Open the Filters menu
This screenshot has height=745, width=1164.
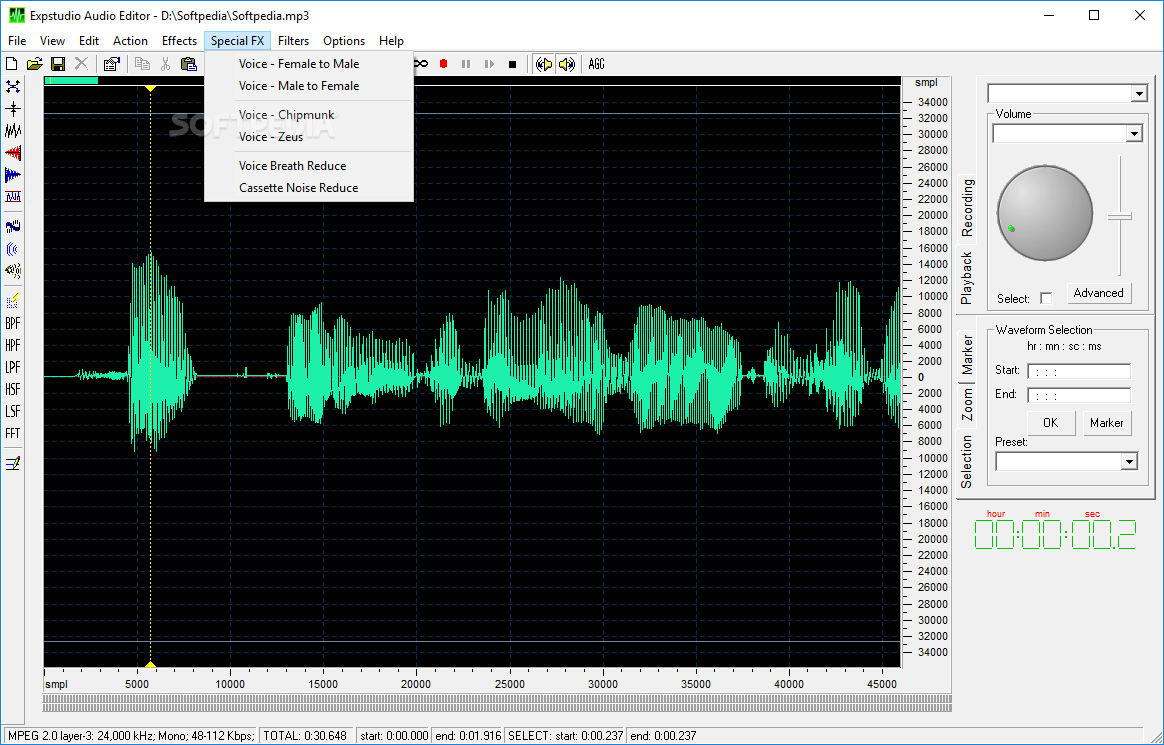click(x=294, y=41)
